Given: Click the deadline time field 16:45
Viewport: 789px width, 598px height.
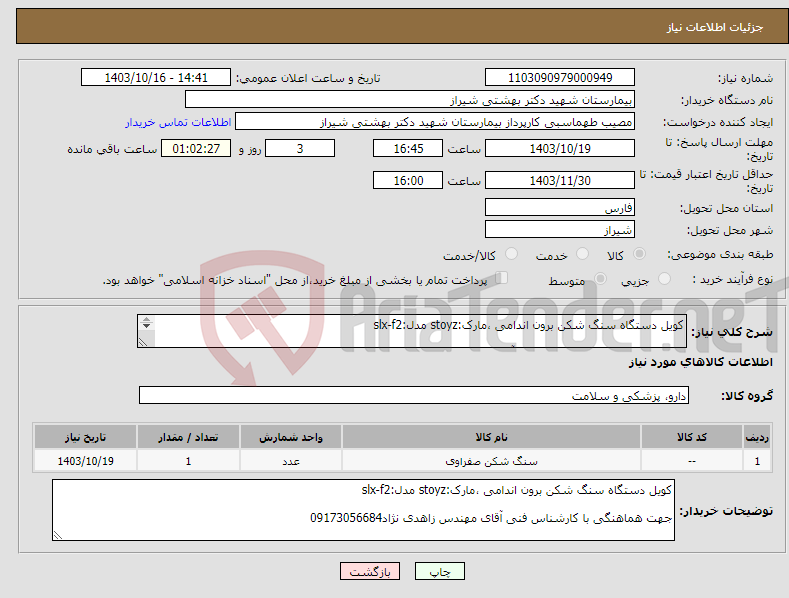Looking at the screenshot, I should point(408,148).
